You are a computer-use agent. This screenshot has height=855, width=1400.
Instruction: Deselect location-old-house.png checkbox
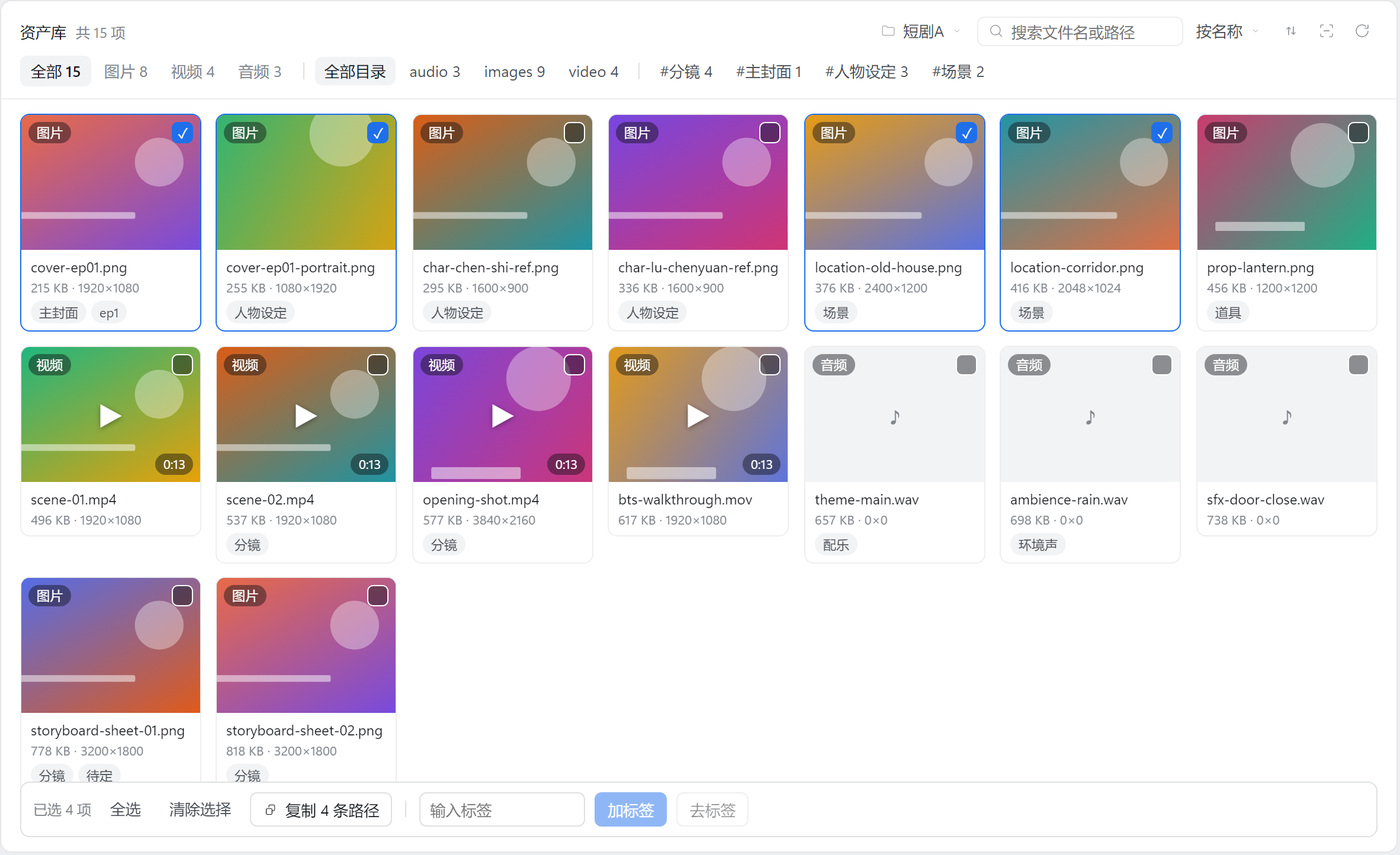966,133
